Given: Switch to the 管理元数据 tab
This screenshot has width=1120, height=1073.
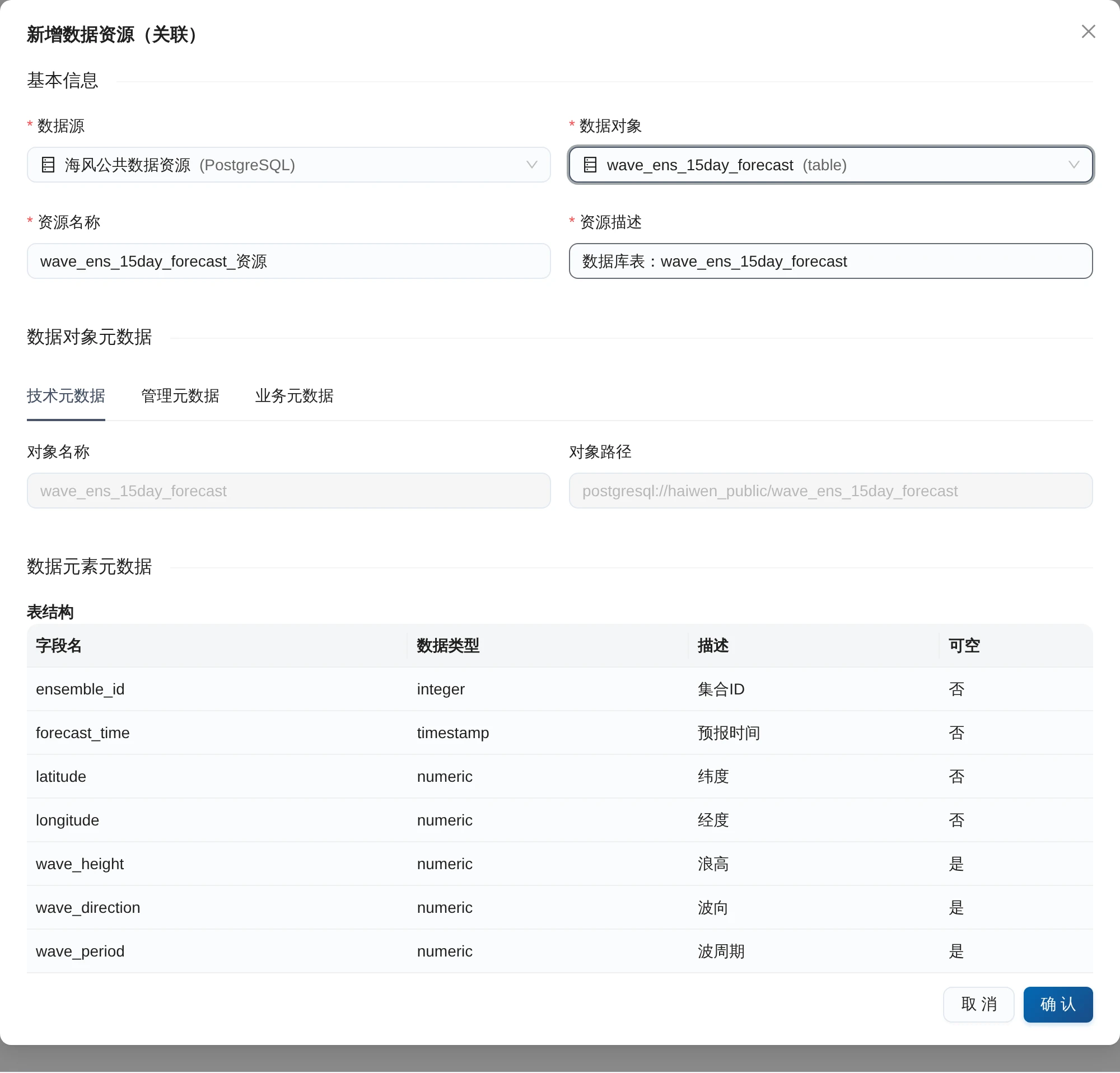Looking at the screenshot, I should point(180,395).
